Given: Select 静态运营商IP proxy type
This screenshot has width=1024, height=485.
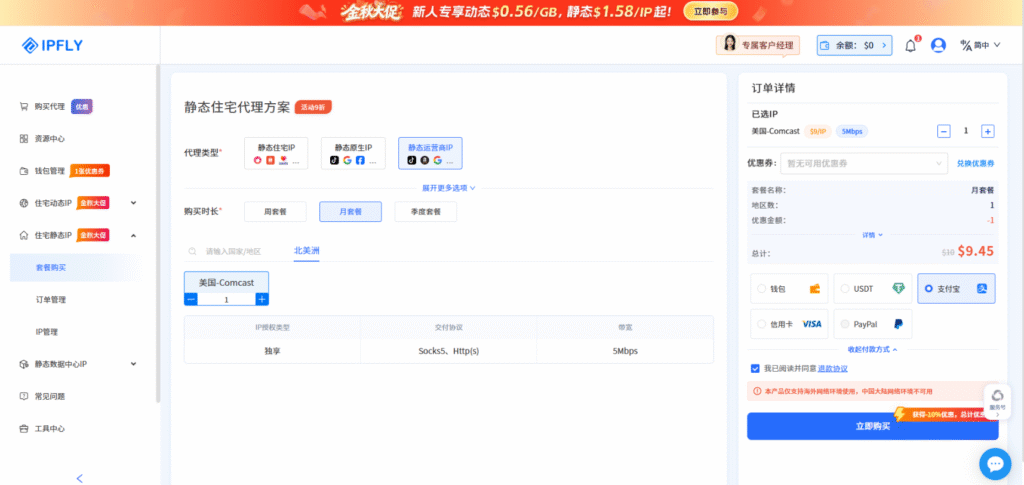Looking at the screenshot, I should tap(430, 153).
